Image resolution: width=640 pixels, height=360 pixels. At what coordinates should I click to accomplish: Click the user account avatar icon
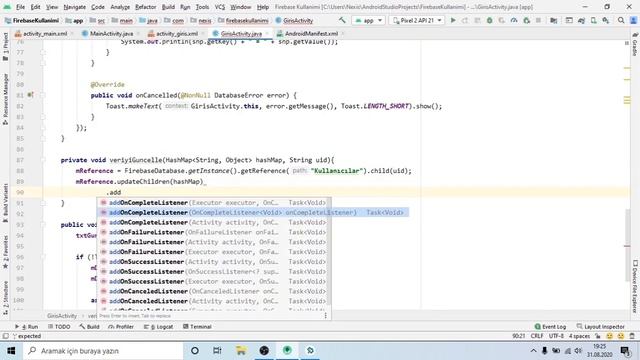[x=633, y=20]
